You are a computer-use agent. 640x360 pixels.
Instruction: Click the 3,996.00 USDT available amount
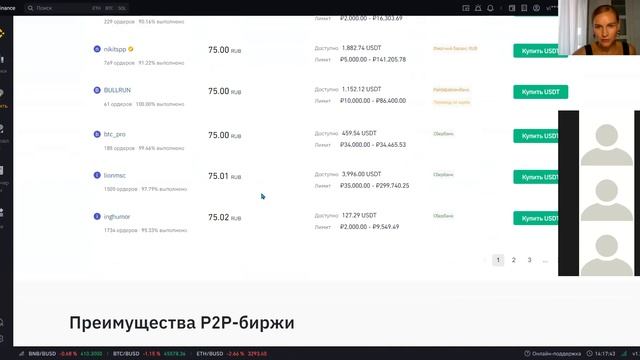(362, 174)
